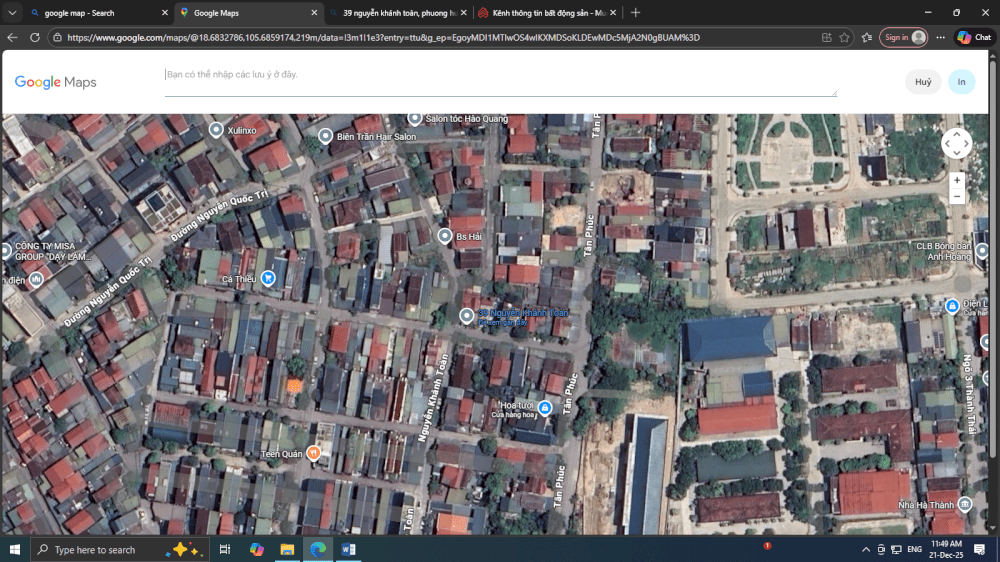Viewport: 1000px width, 562px height.
Task: Click the 39 Nguyễn Khánh Toàn pin
Action: coord(466,316)
